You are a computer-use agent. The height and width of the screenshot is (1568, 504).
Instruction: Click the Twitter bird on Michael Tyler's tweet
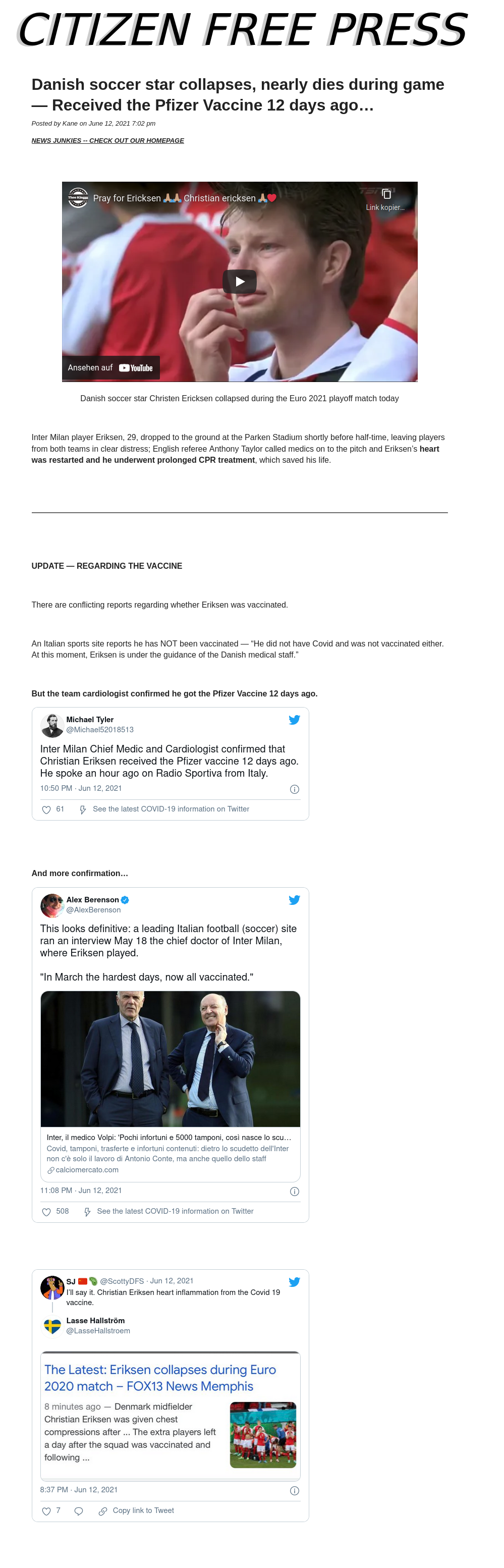[x=294, y=720]
